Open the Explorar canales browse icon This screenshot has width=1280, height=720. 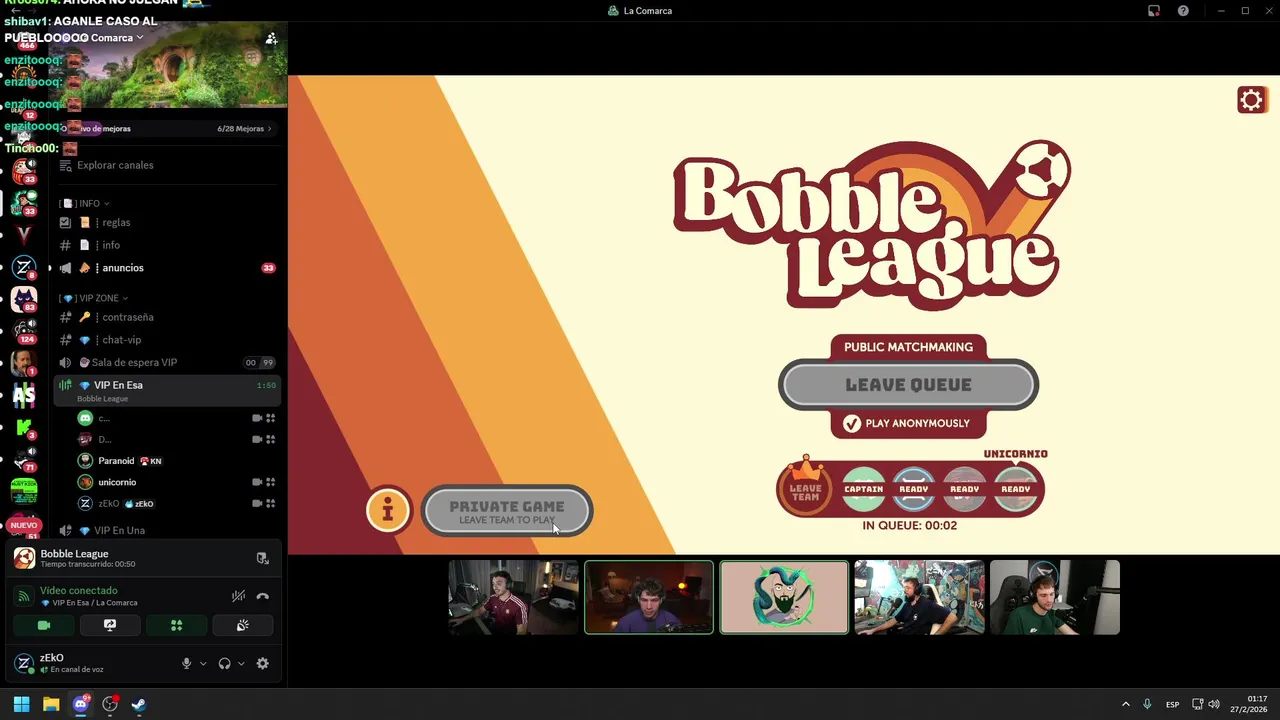(66, 165)
